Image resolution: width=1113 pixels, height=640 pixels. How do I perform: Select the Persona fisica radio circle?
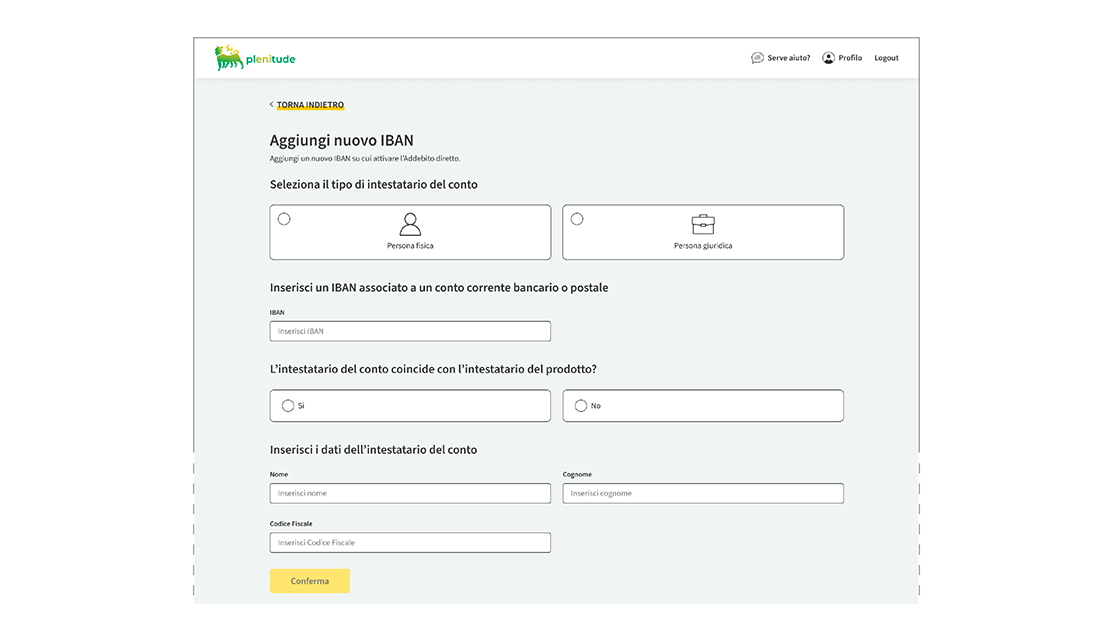click(x=284, y=219)
